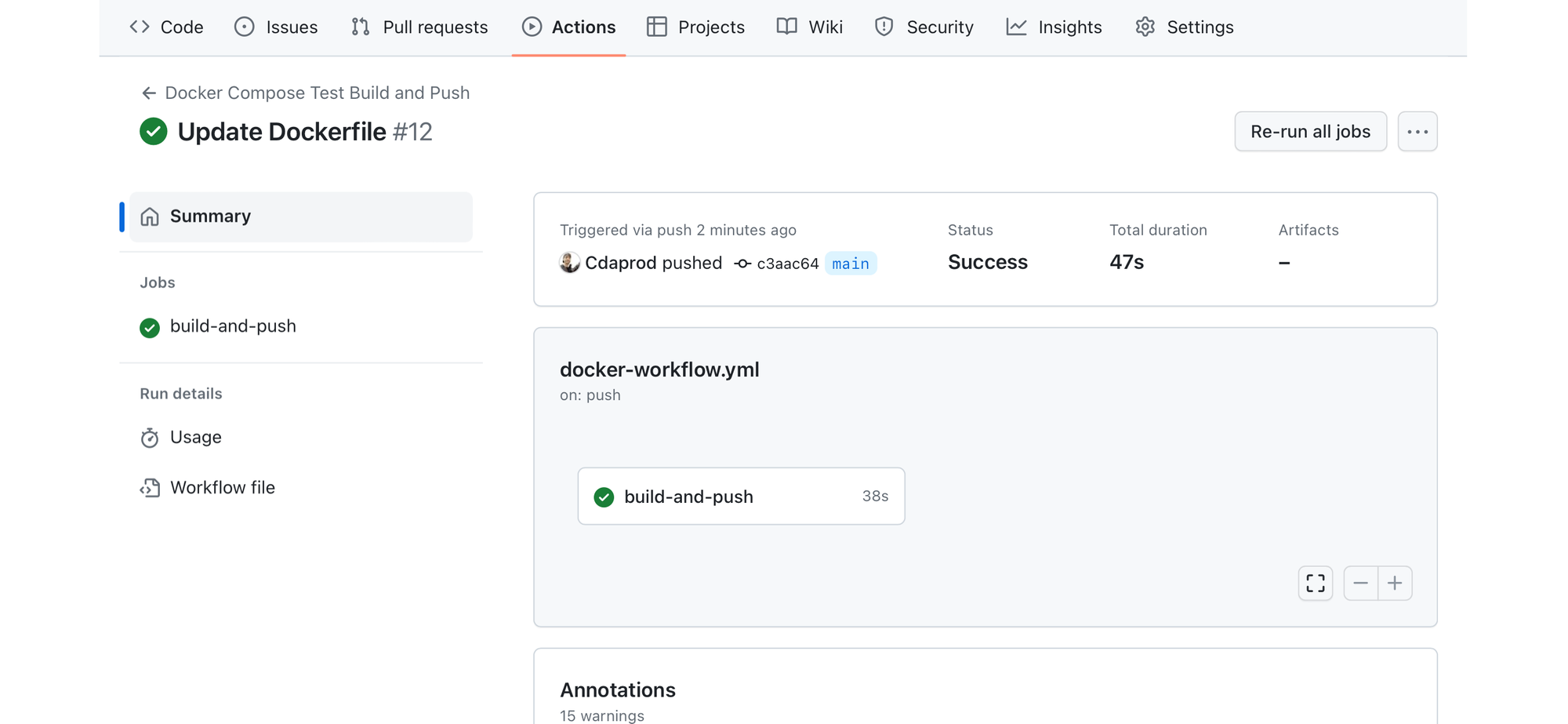Zoom in the workflow graph
Image resolution: width=1568 pixels, height=724 pixels.
[1395, 584]
